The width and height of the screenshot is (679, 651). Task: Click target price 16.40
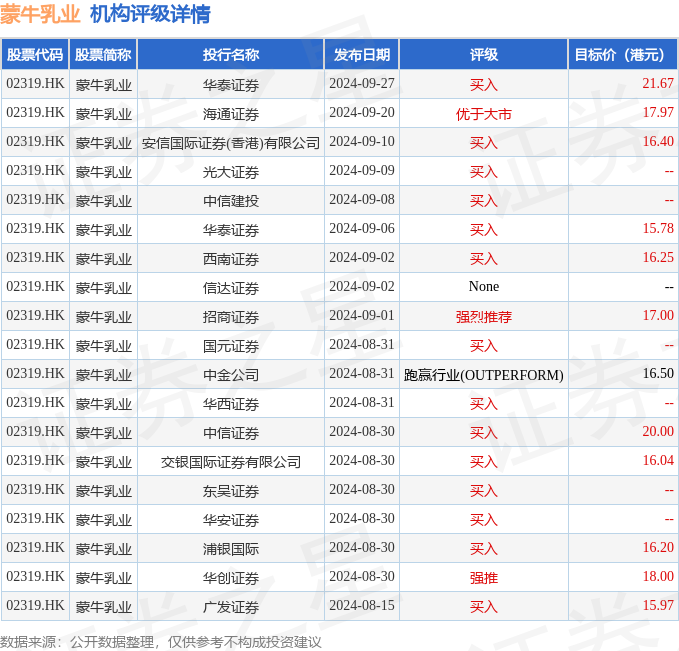658,141
